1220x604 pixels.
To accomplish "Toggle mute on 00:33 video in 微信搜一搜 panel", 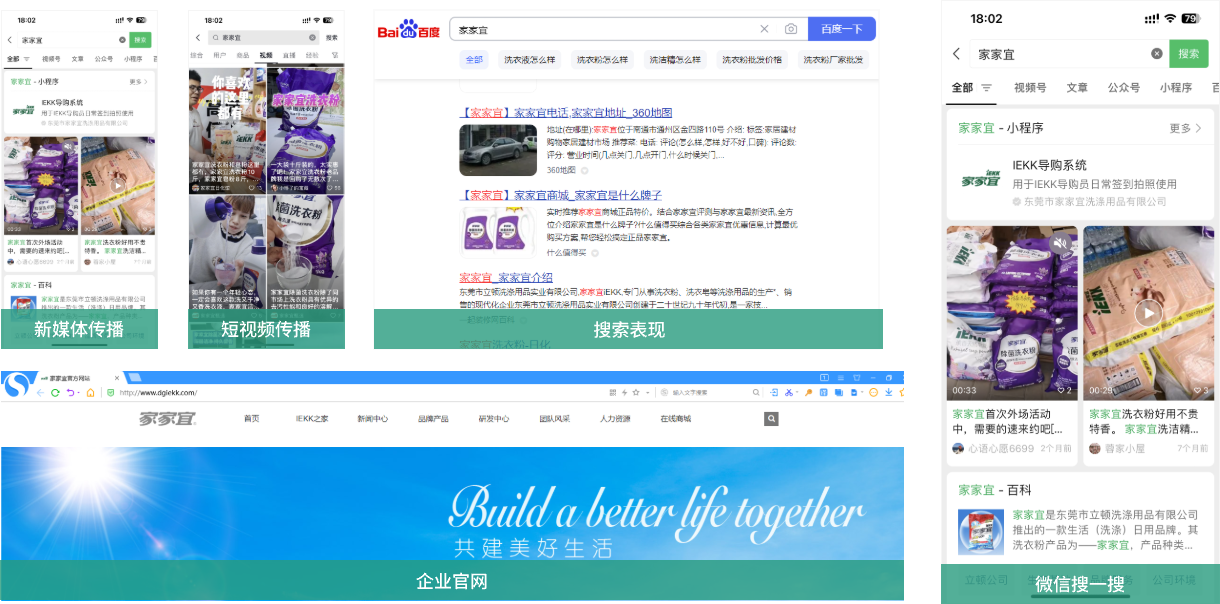I will [x=1062, y=243].
